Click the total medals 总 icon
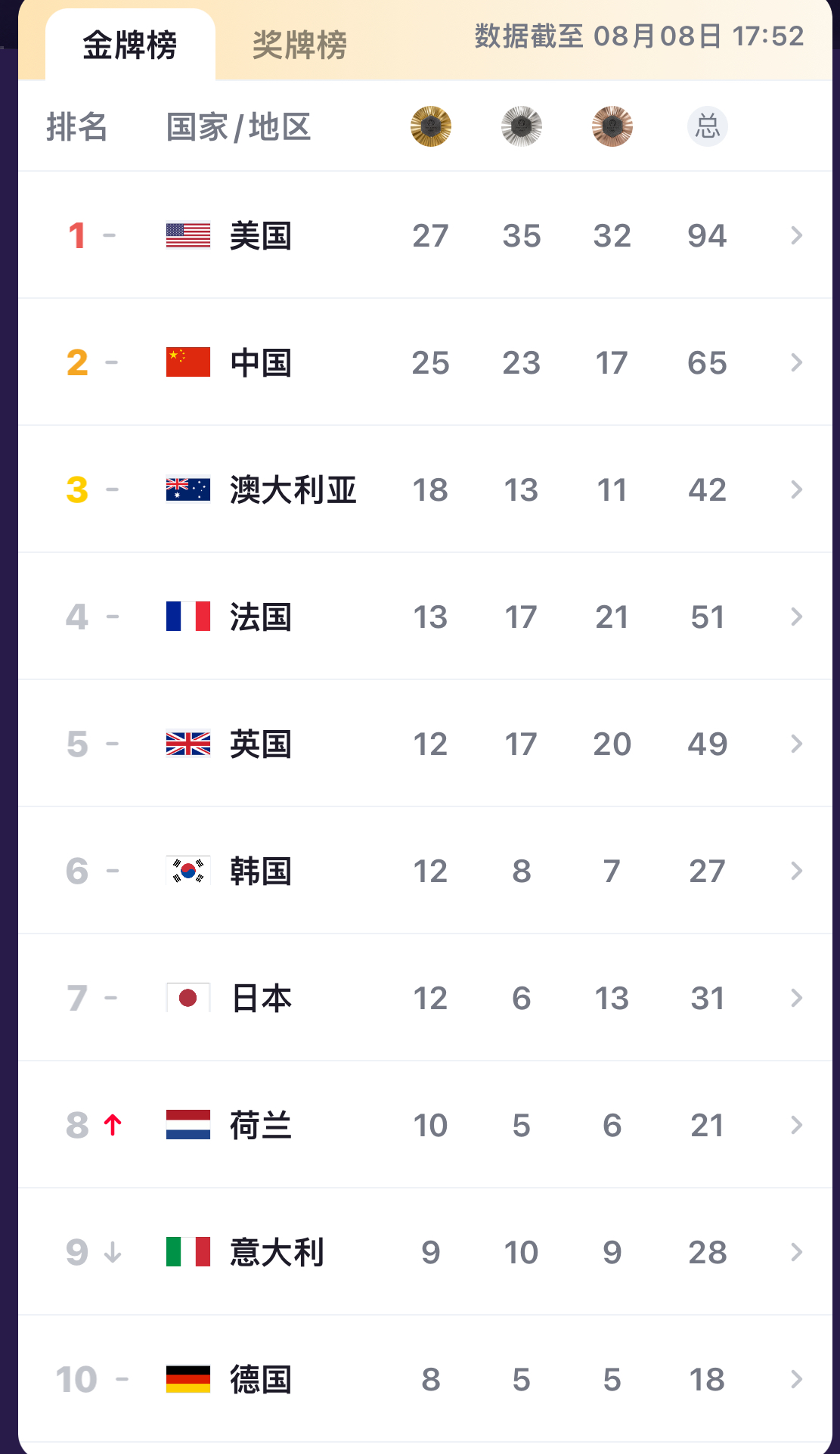Viewport: 840px width, 1454px height. tap(707, 126)
